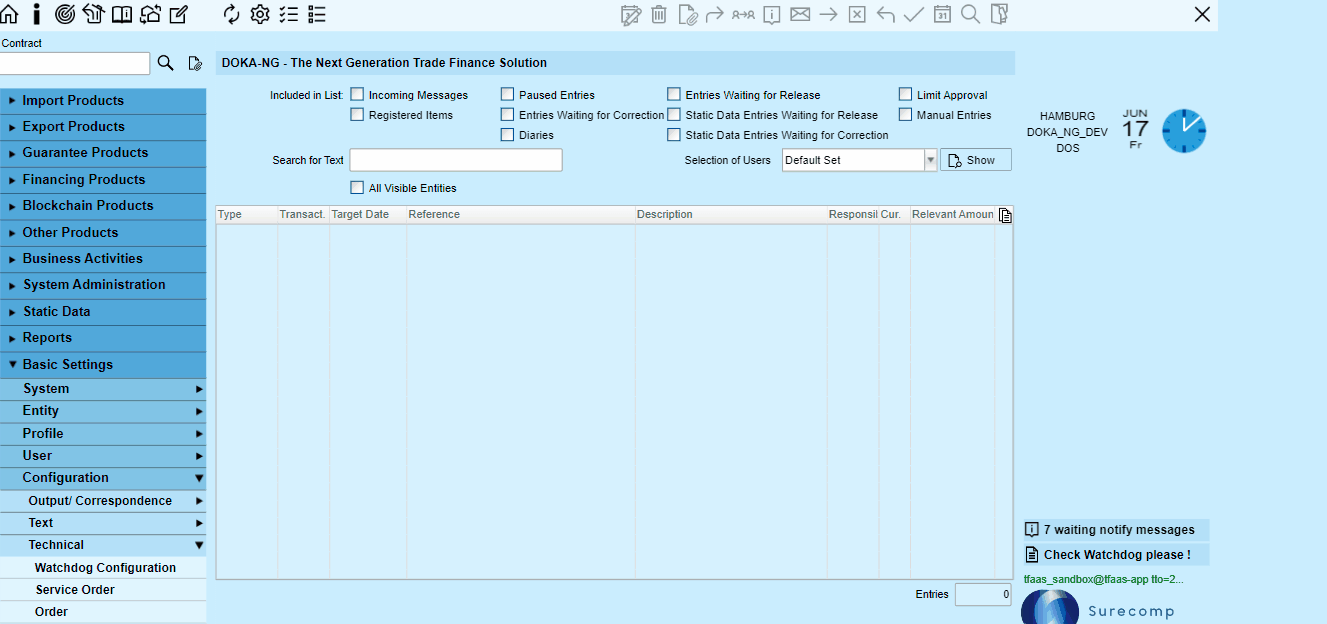Expand Blockchain Products menu
Viewport: 1327px width, 624px height.
coord(103,206)
